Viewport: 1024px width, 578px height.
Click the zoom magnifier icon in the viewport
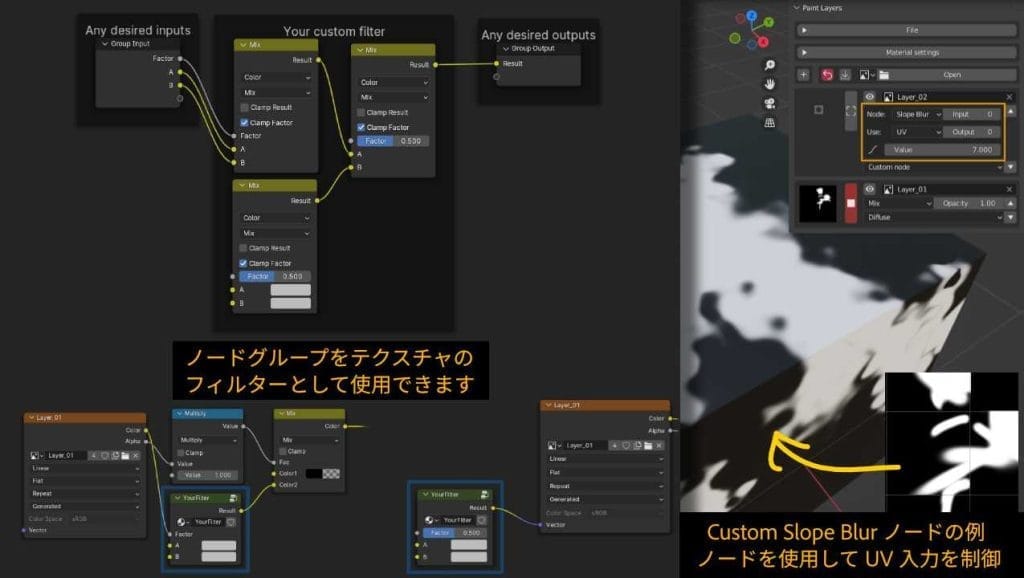[769, 65]
